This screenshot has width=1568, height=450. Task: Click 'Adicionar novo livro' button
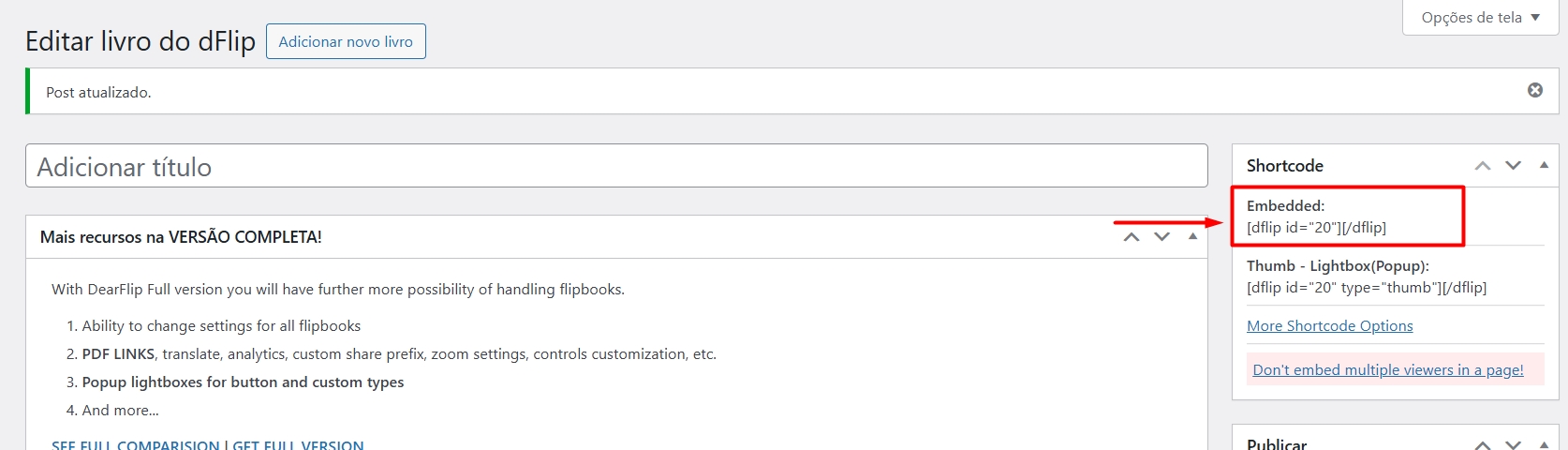(346, 41)
